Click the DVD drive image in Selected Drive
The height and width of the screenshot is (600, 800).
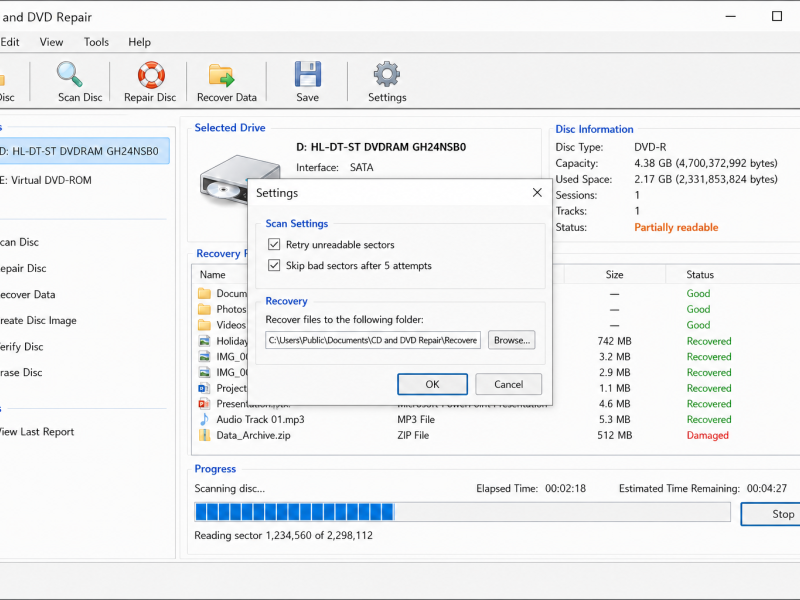(x=223, y=181)
